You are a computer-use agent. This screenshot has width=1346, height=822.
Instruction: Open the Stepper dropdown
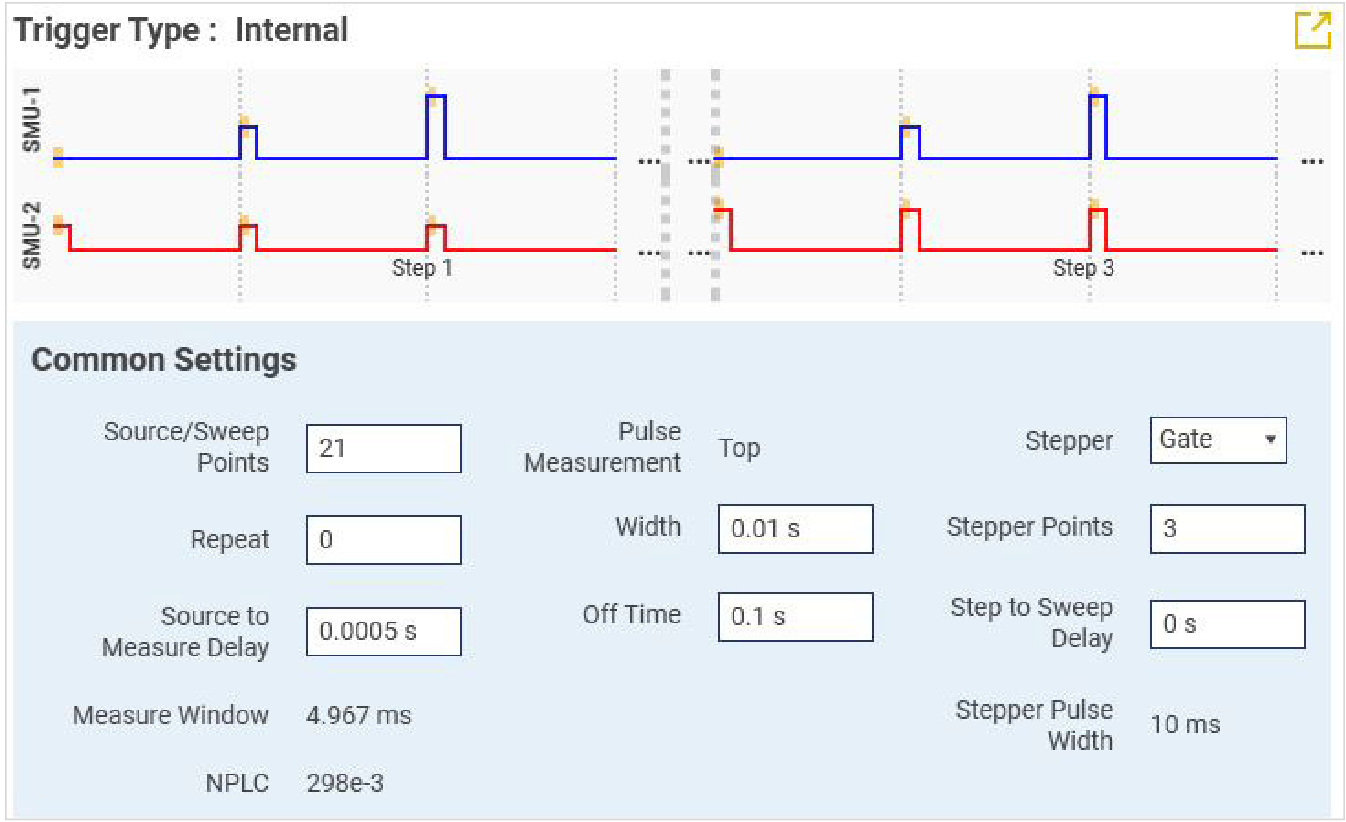click(x=1217, y=440)
